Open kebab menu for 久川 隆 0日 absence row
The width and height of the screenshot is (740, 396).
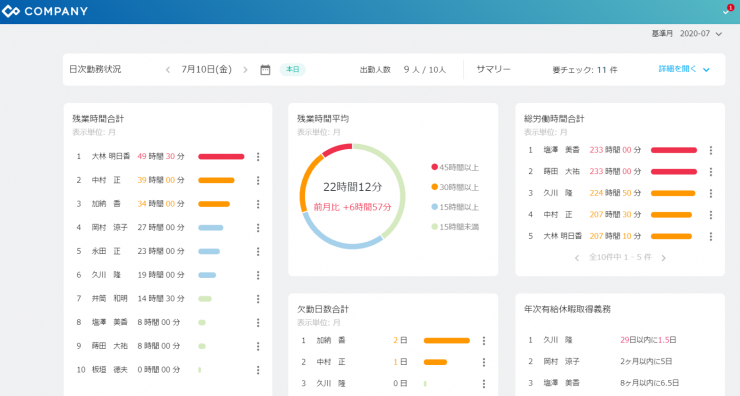point(484,384)
